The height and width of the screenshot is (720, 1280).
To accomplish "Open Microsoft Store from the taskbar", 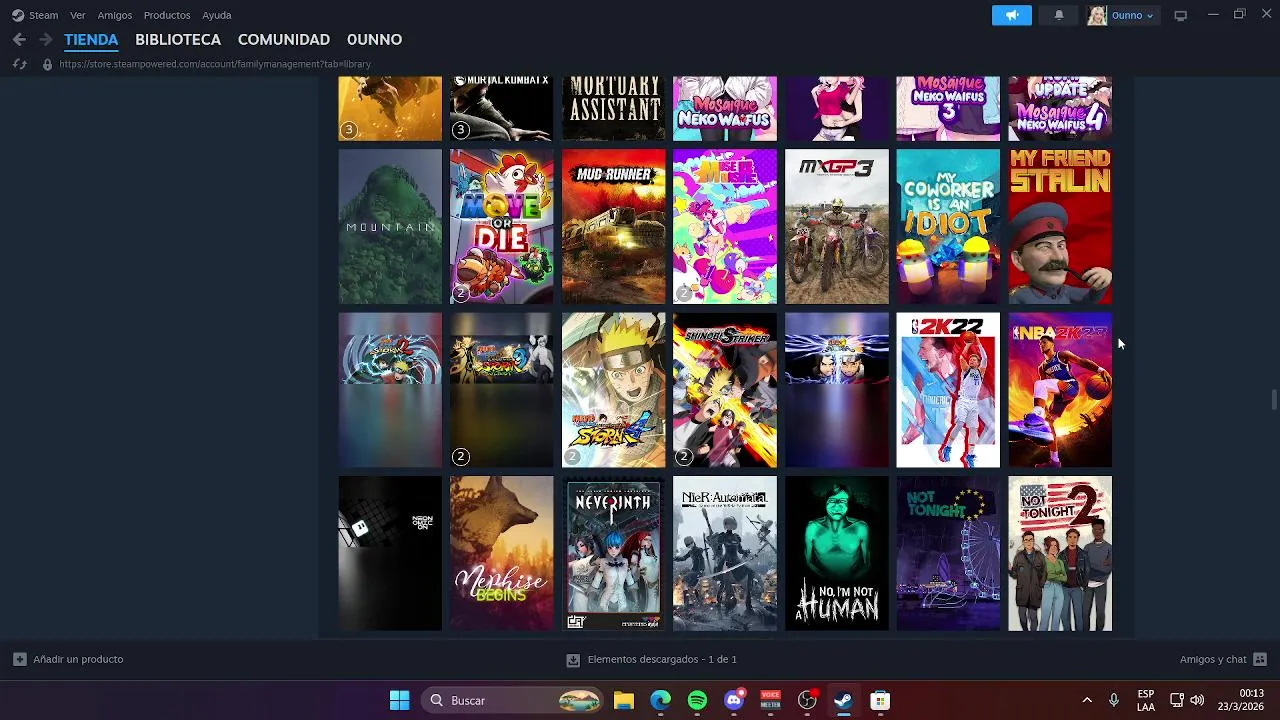I will pos(880,700).
